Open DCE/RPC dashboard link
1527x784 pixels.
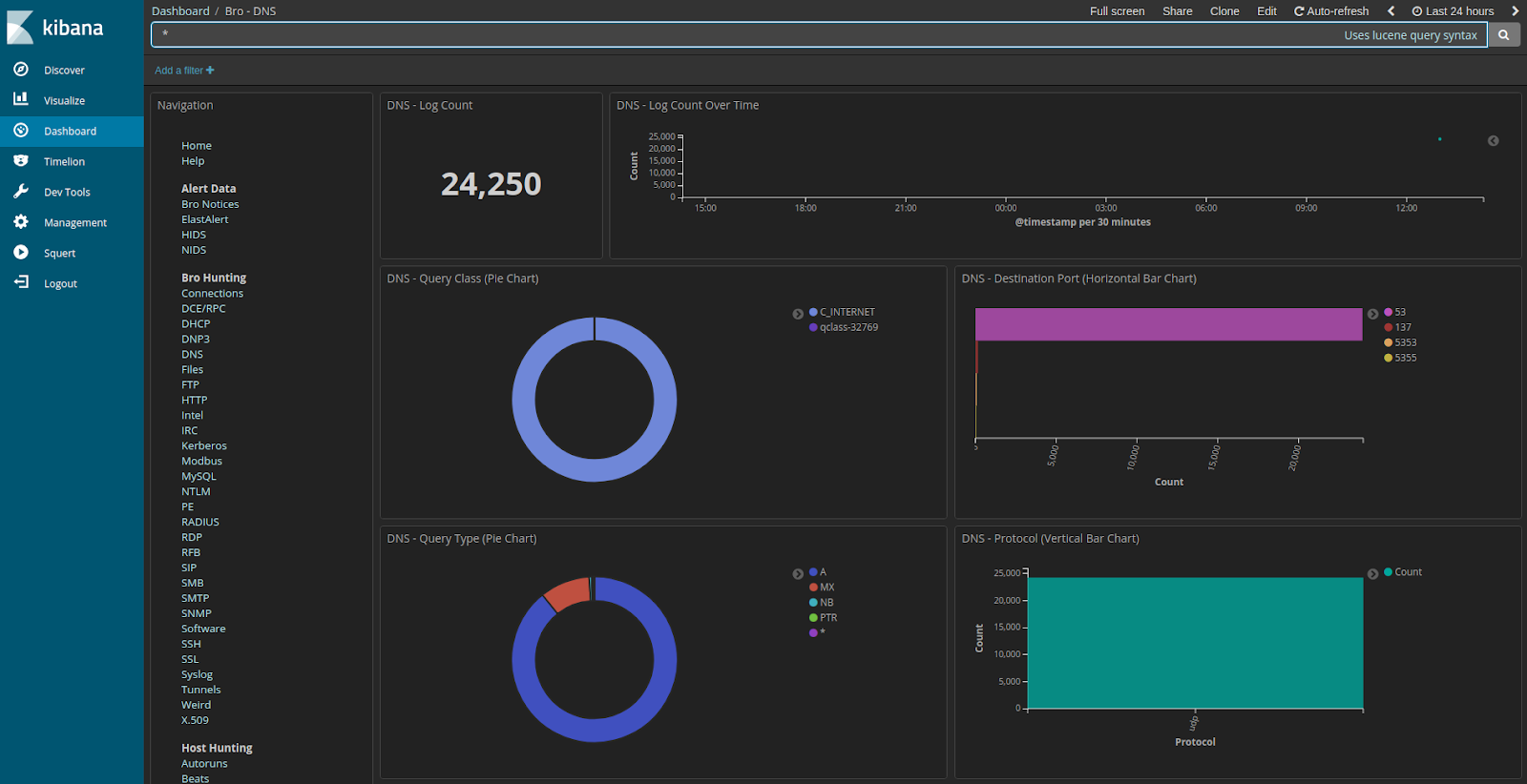coord(203,309)
